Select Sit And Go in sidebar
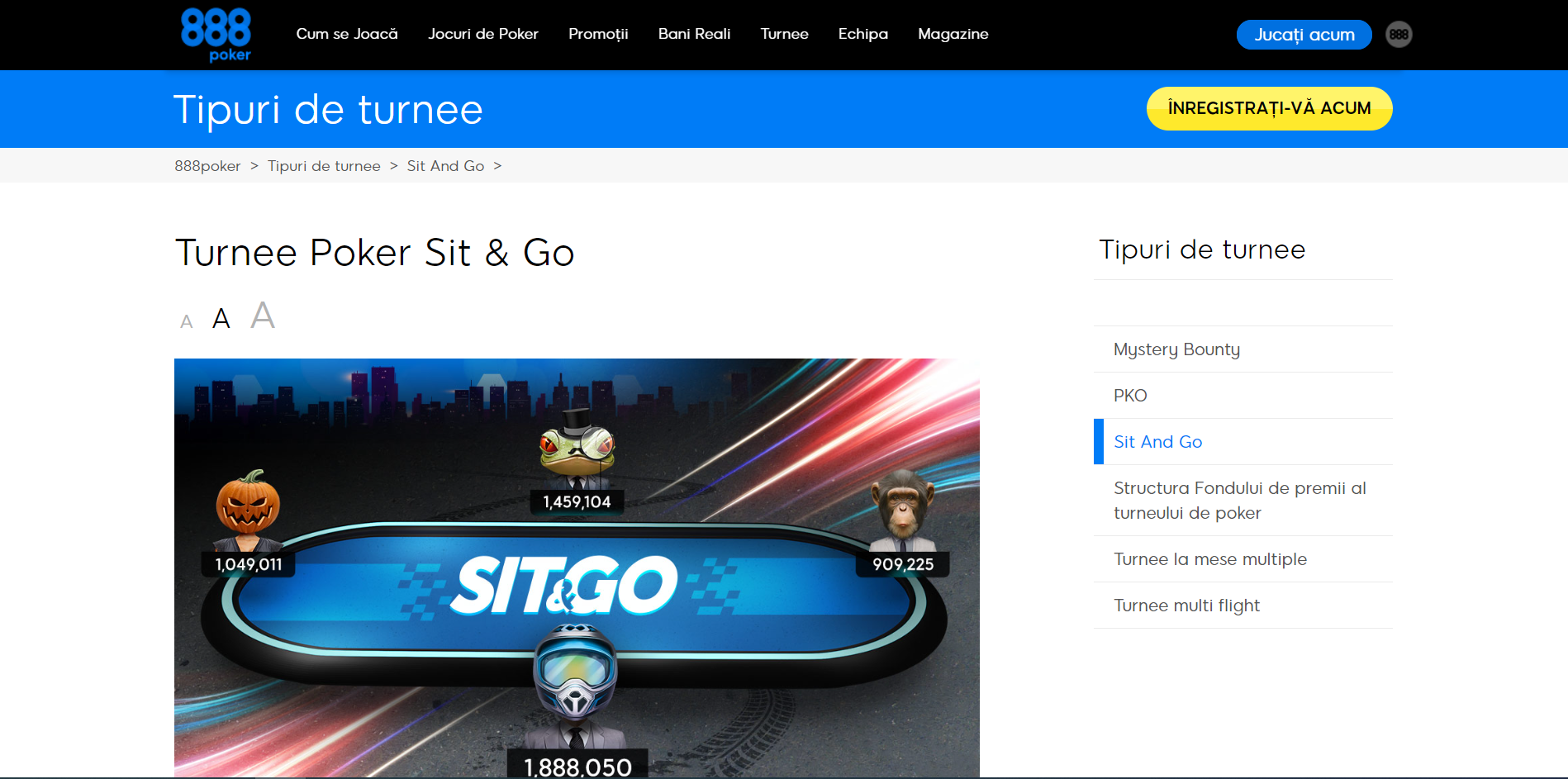Viewport: 1568px width, 779px height. pos(1243,442)
